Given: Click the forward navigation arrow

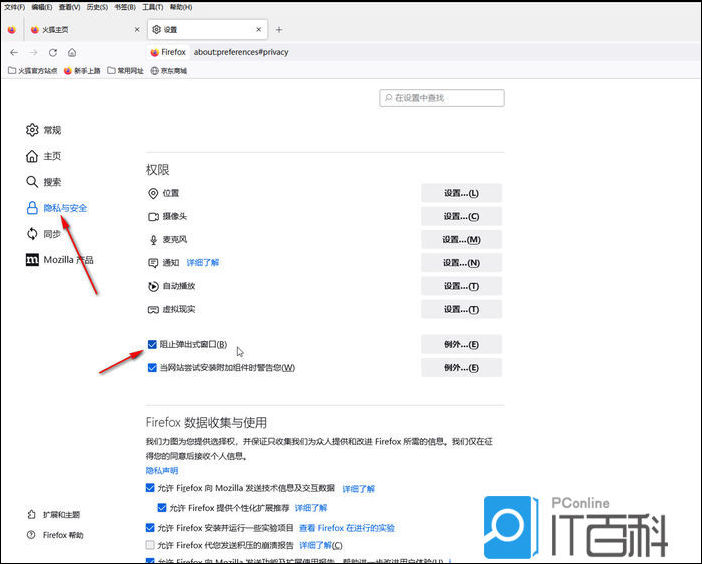Looking at the screenshot, I should click(33, 52).
